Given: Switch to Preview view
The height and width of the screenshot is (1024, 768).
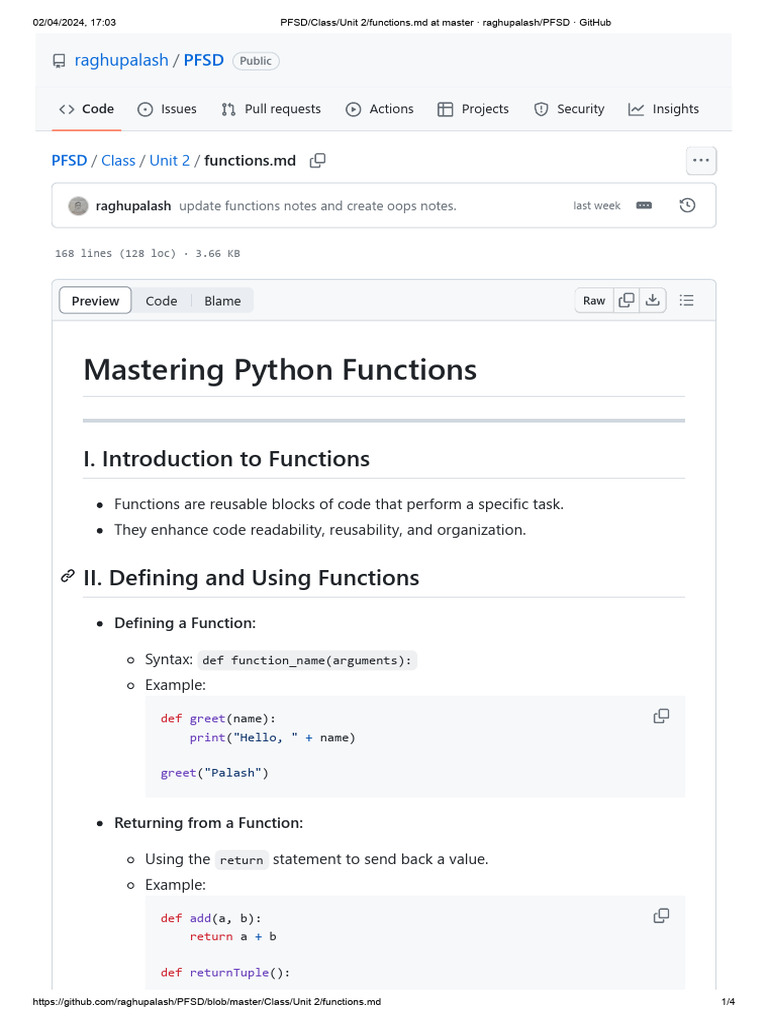Looking at the screenshot, I should coord(95,301).
